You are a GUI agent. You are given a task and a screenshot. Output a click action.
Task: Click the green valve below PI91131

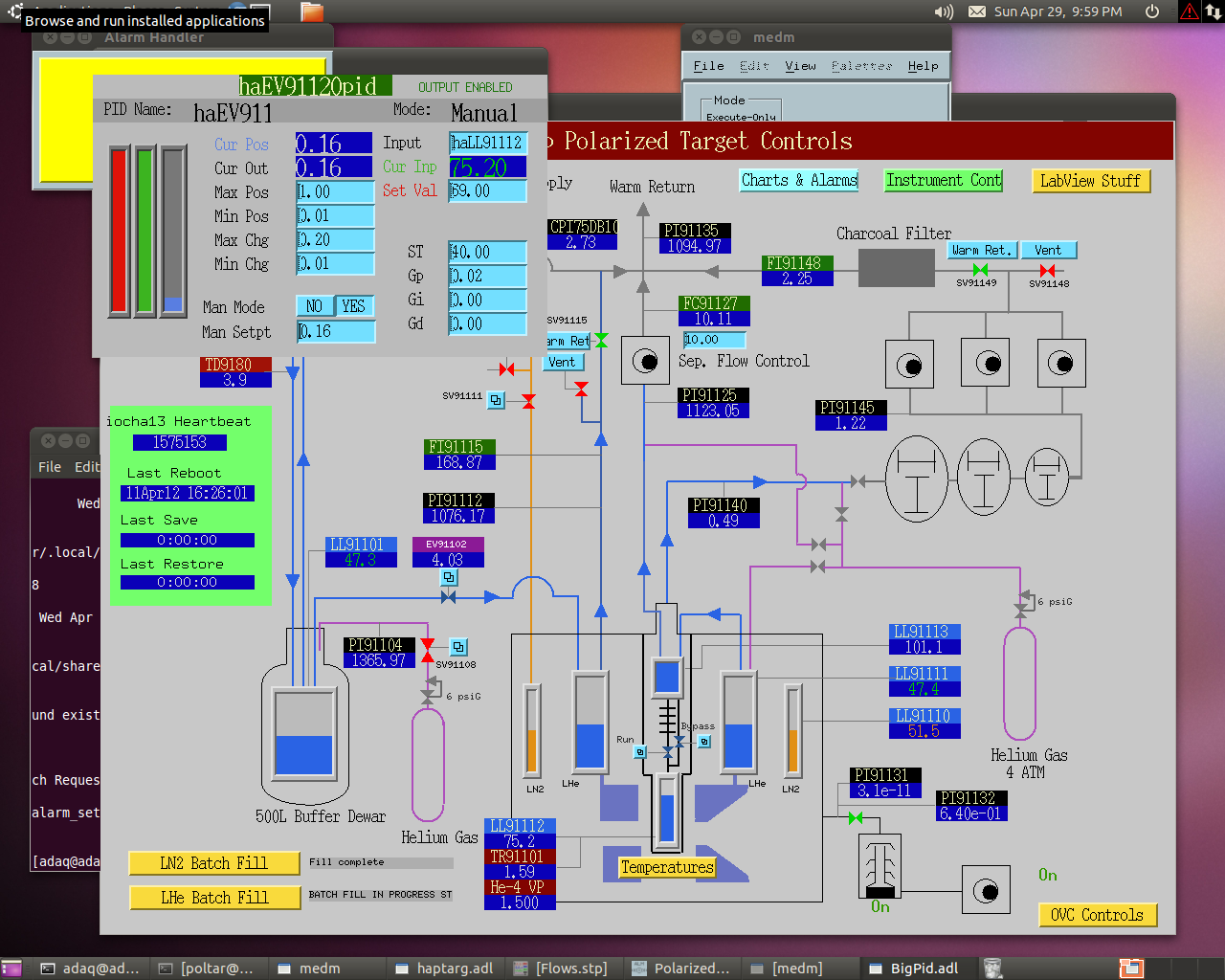click(856, 818)
